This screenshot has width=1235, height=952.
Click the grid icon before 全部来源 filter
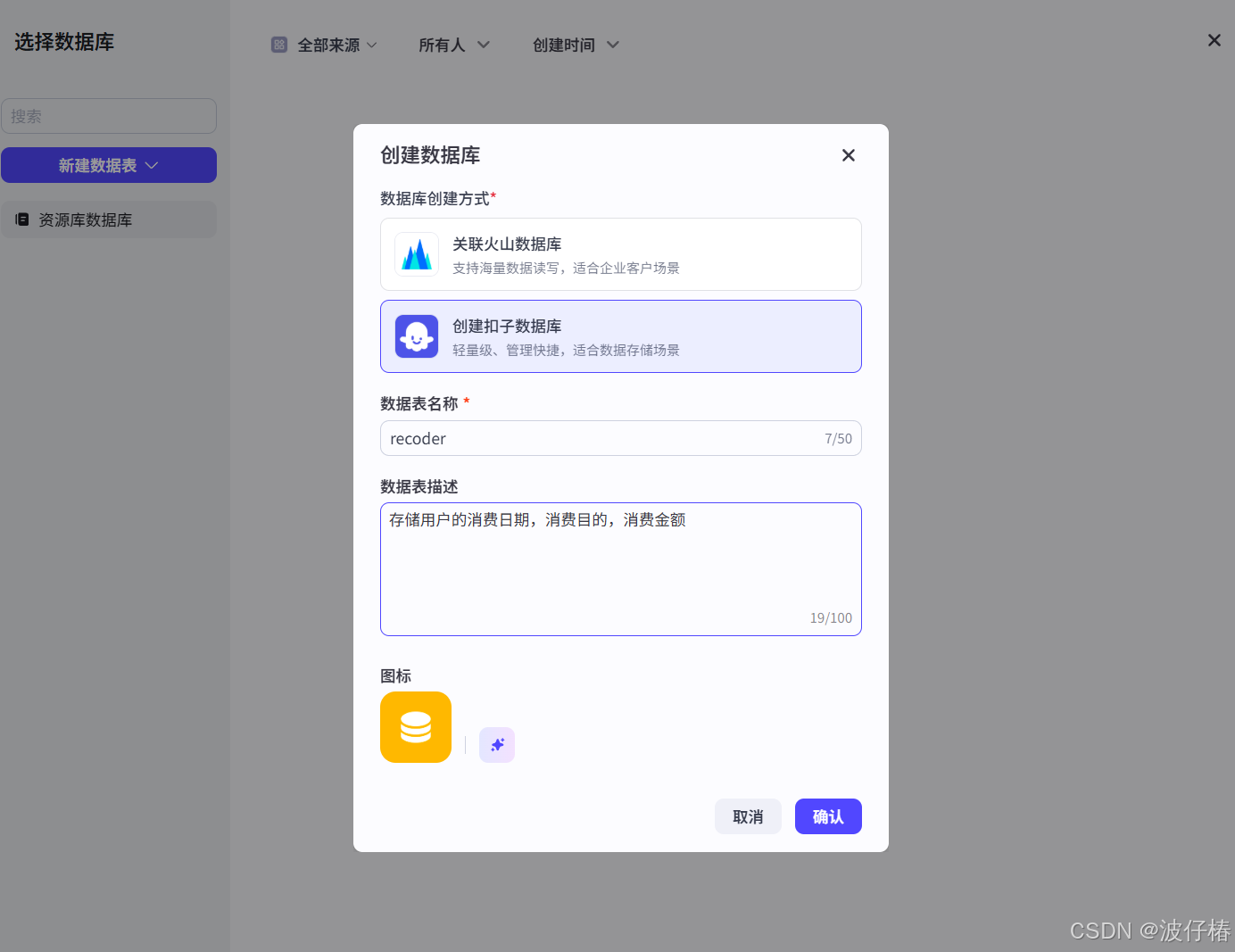[x=278, y=44]
